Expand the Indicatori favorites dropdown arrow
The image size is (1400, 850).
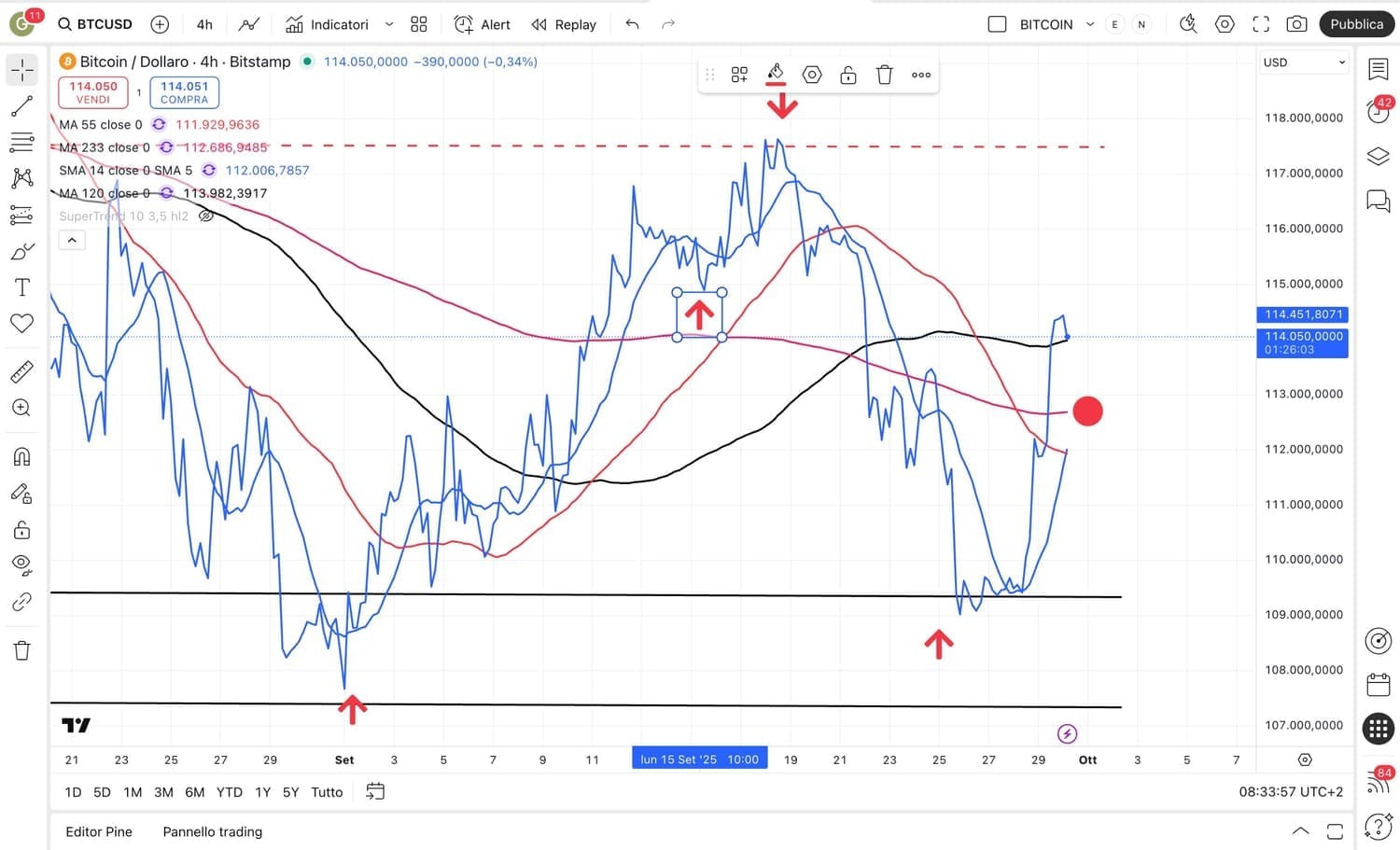click(x=389, y=24)
